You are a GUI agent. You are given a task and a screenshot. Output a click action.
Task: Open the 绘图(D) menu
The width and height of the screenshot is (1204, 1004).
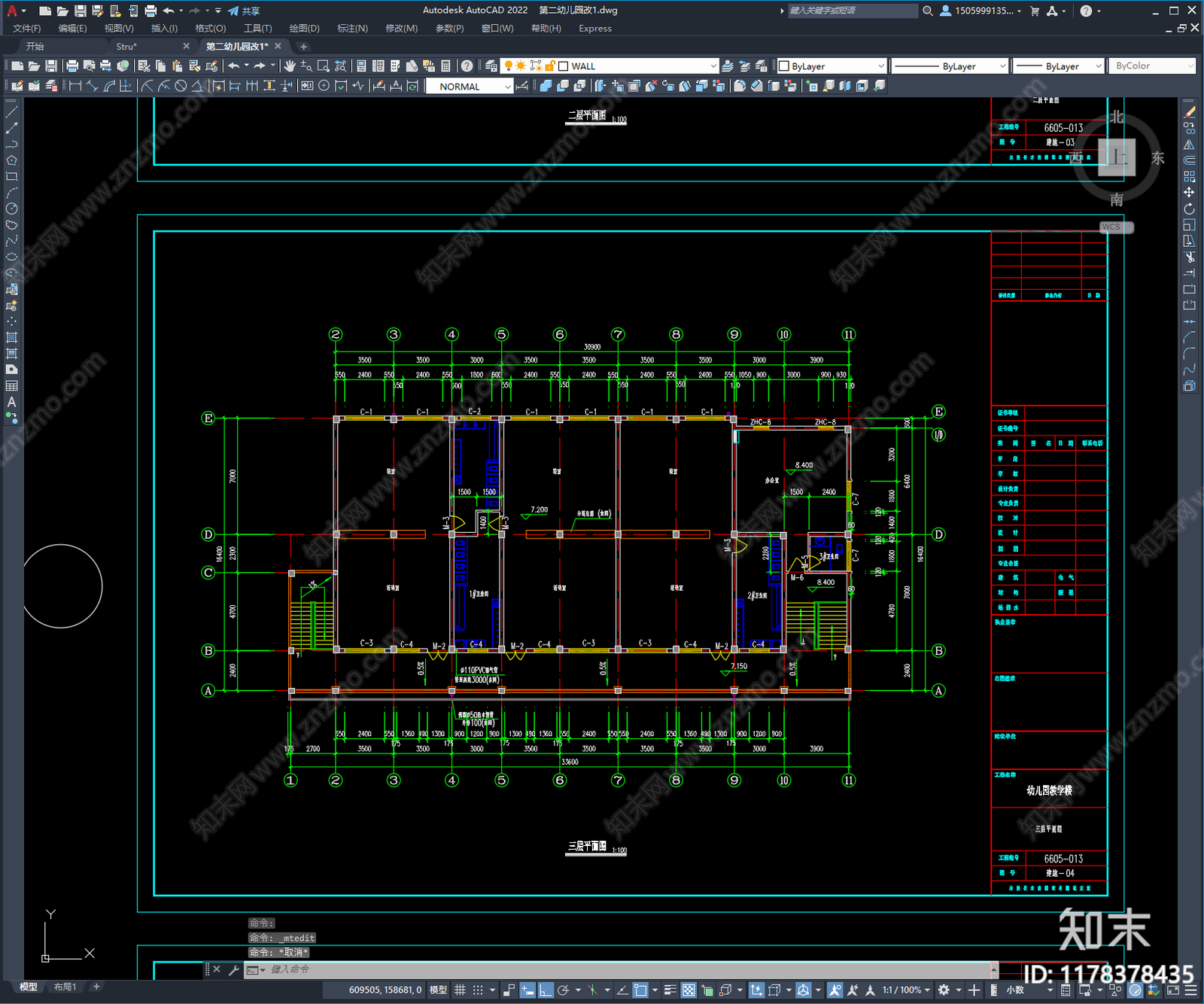coord(304,29)
